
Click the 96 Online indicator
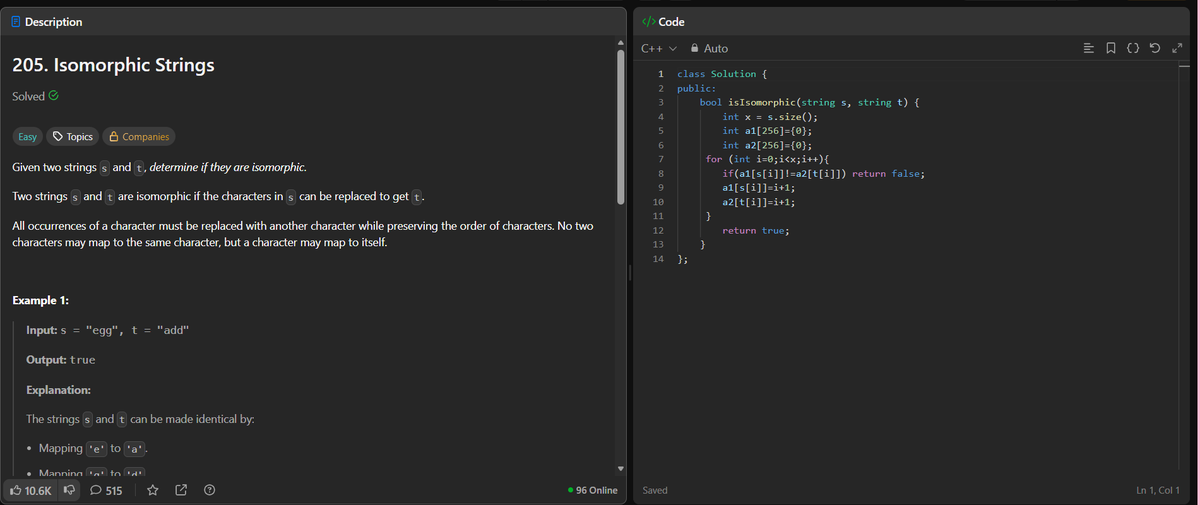coord(592,491)
